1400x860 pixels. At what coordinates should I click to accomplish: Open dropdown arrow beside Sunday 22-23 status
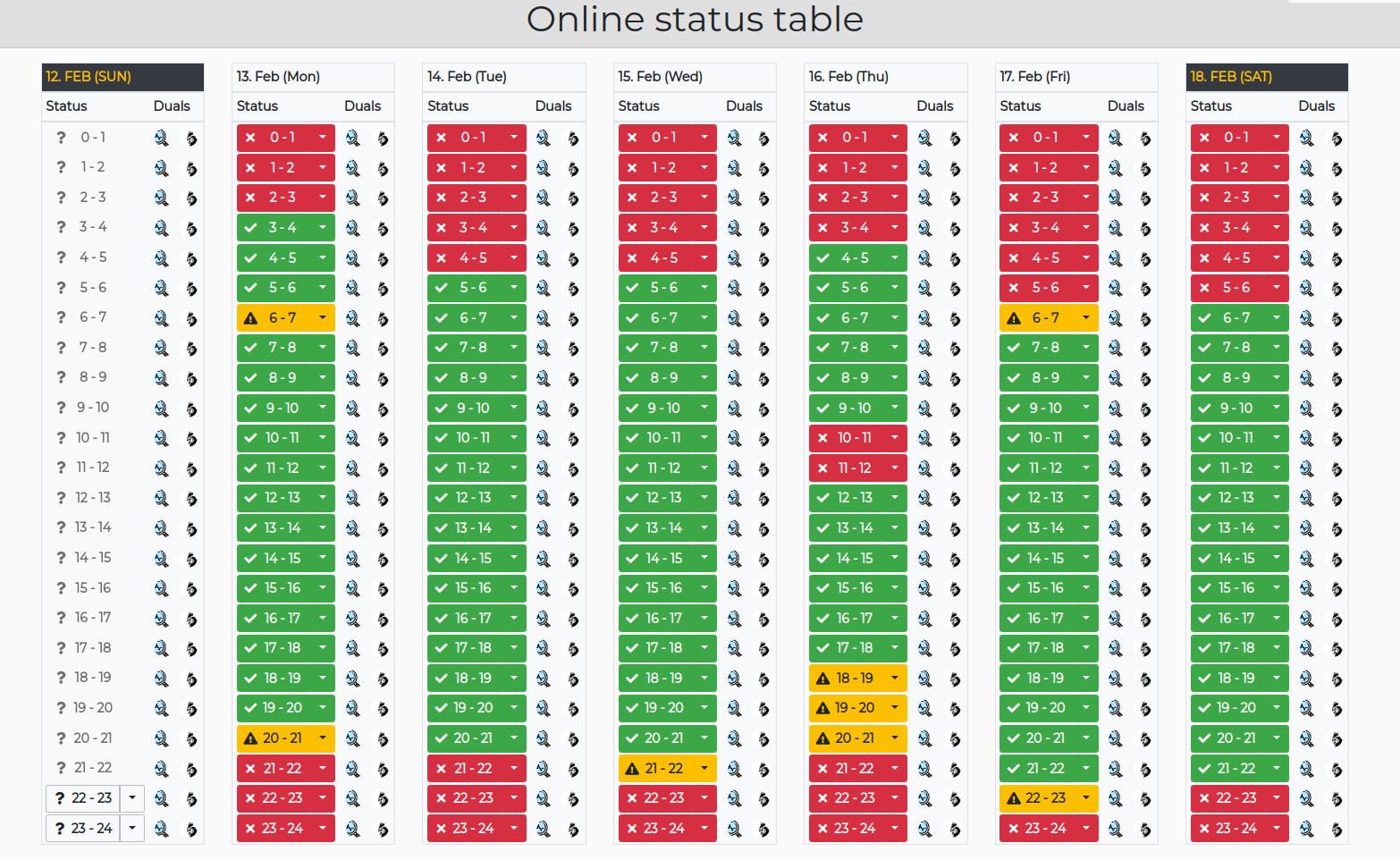coord(132,798)
